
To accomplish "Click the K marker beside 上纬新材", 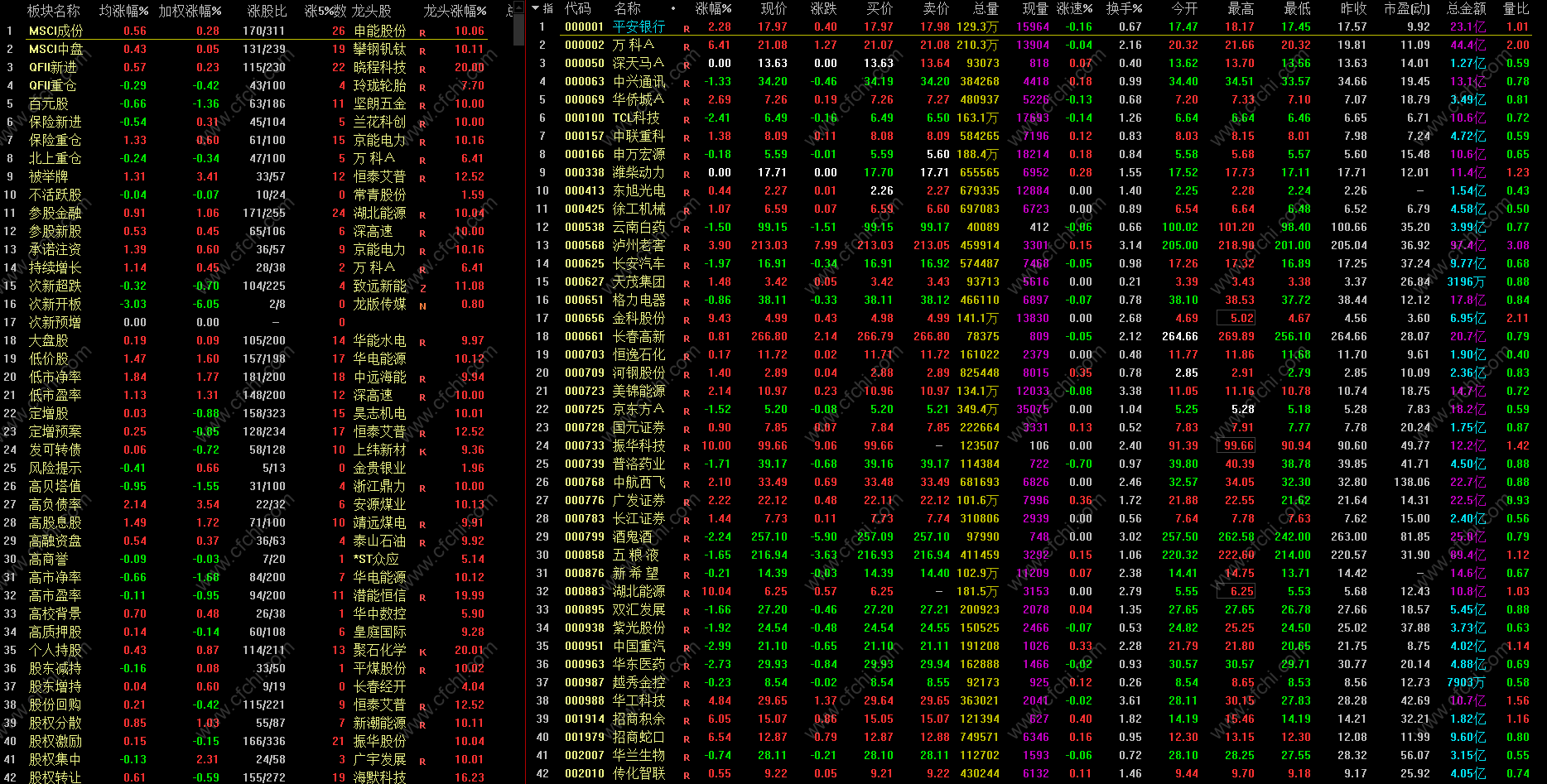I will [x=422, y=451].
